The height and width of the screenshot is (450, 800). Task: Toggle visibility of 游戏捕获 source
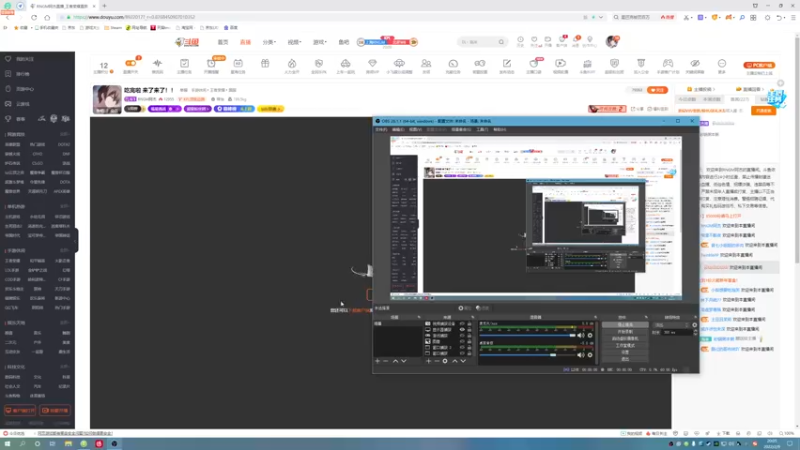tap(462, 336)
